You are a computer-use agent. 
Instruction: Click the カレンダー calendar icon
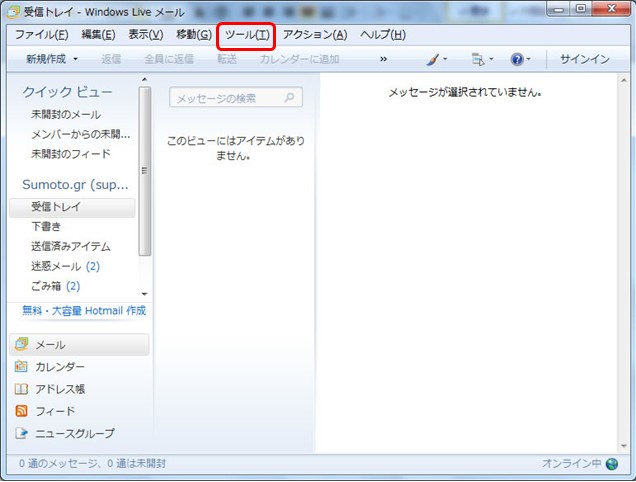click(x=21, y=367)
